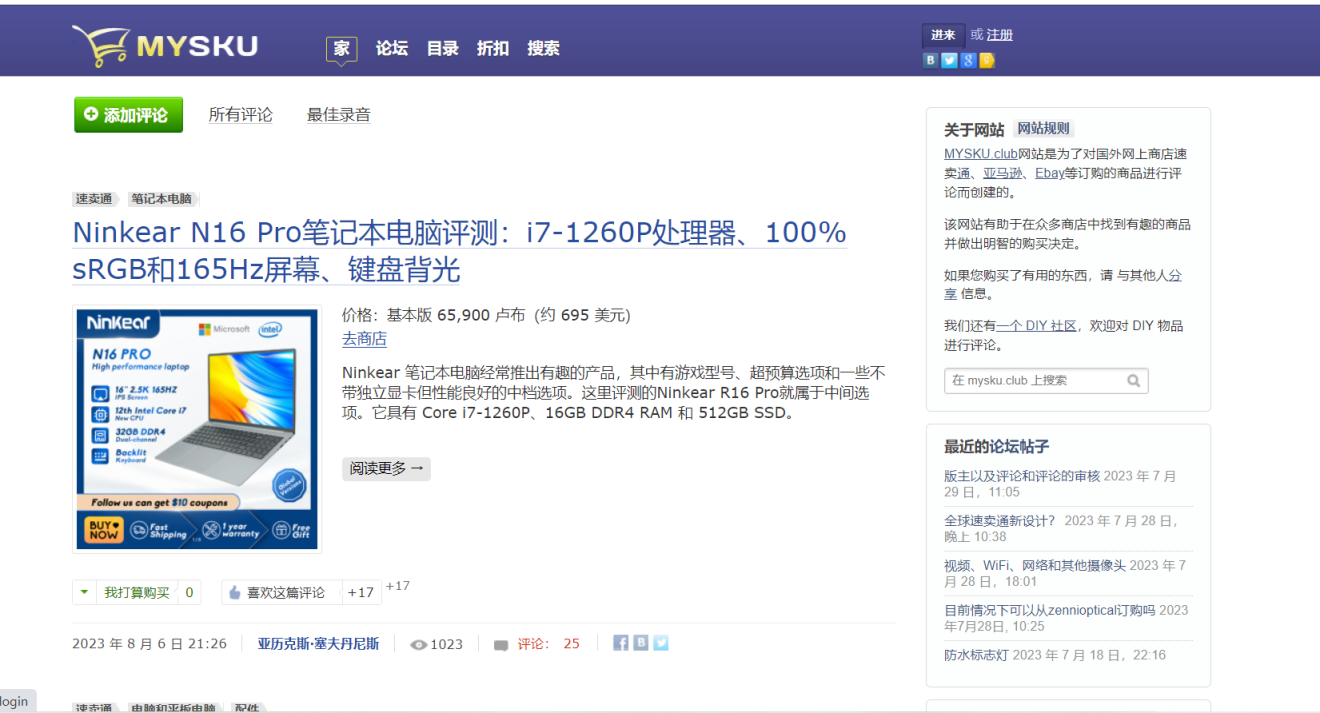This screenshot has width=1320, height=713.
Task: Click the magnifier icon in the sidebar search box
Action: point(1134,381)
